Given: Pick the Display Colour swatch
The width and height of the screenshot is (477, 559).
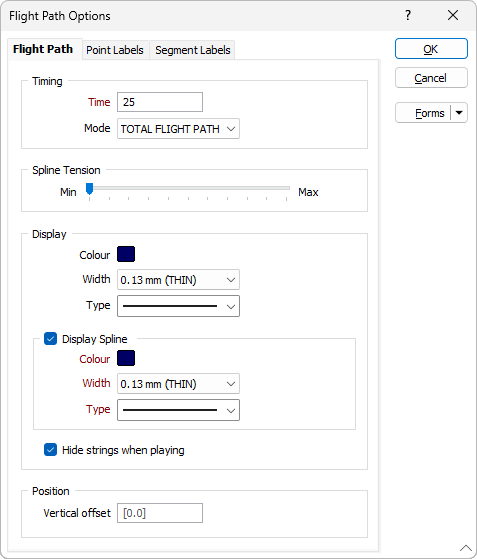Looking at the screenshot, I should click(126, 254).
